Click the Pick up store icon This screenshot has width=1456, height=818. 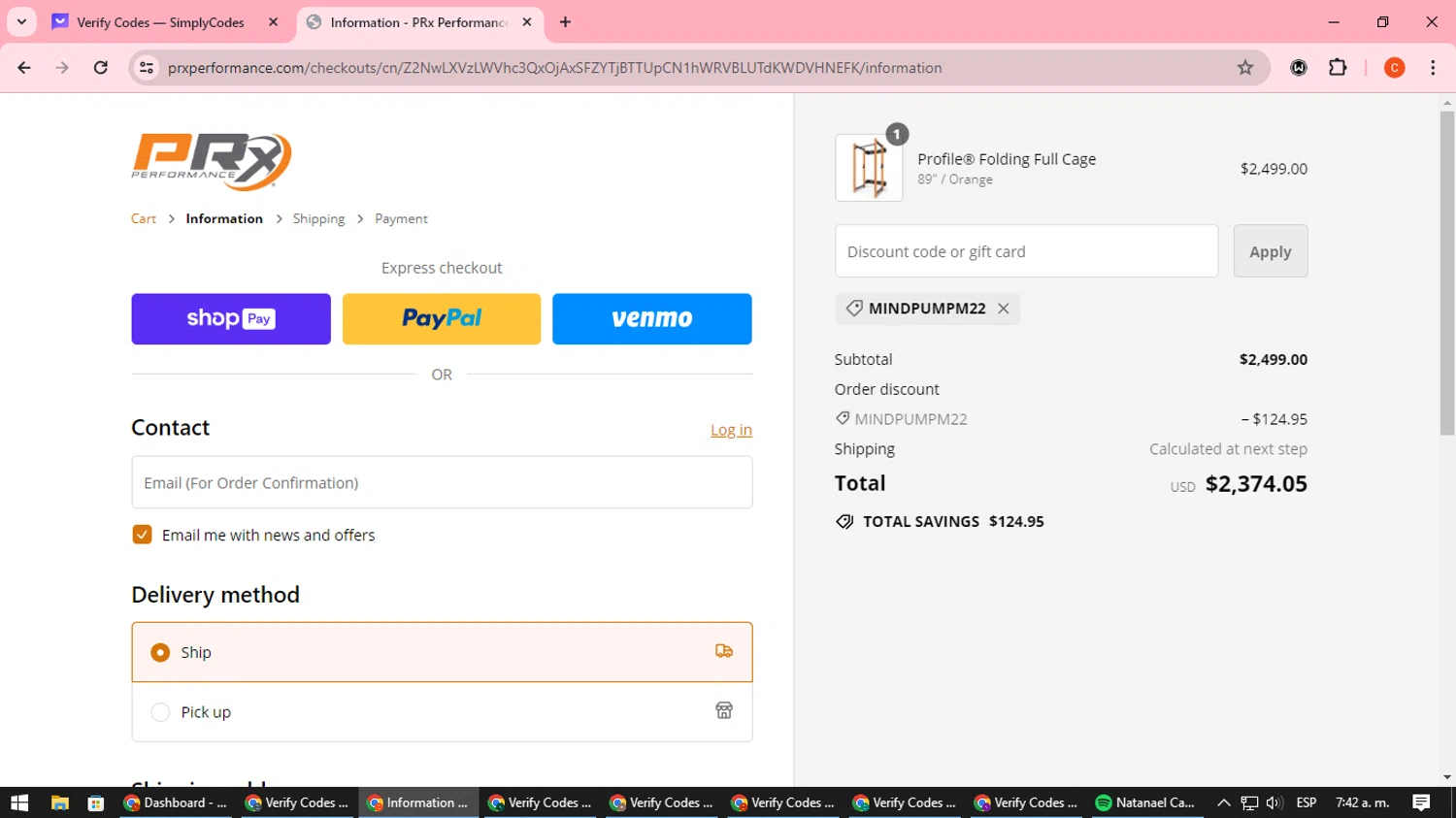pos(724,711)
